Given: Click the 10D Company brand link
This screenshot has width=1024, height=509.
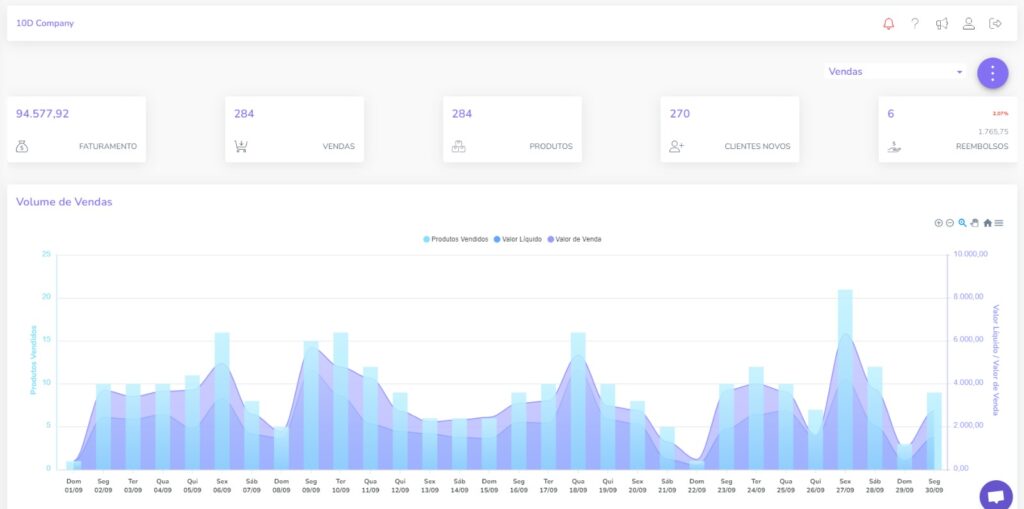Looking at the screenshot, I should [x=45, y=23].
